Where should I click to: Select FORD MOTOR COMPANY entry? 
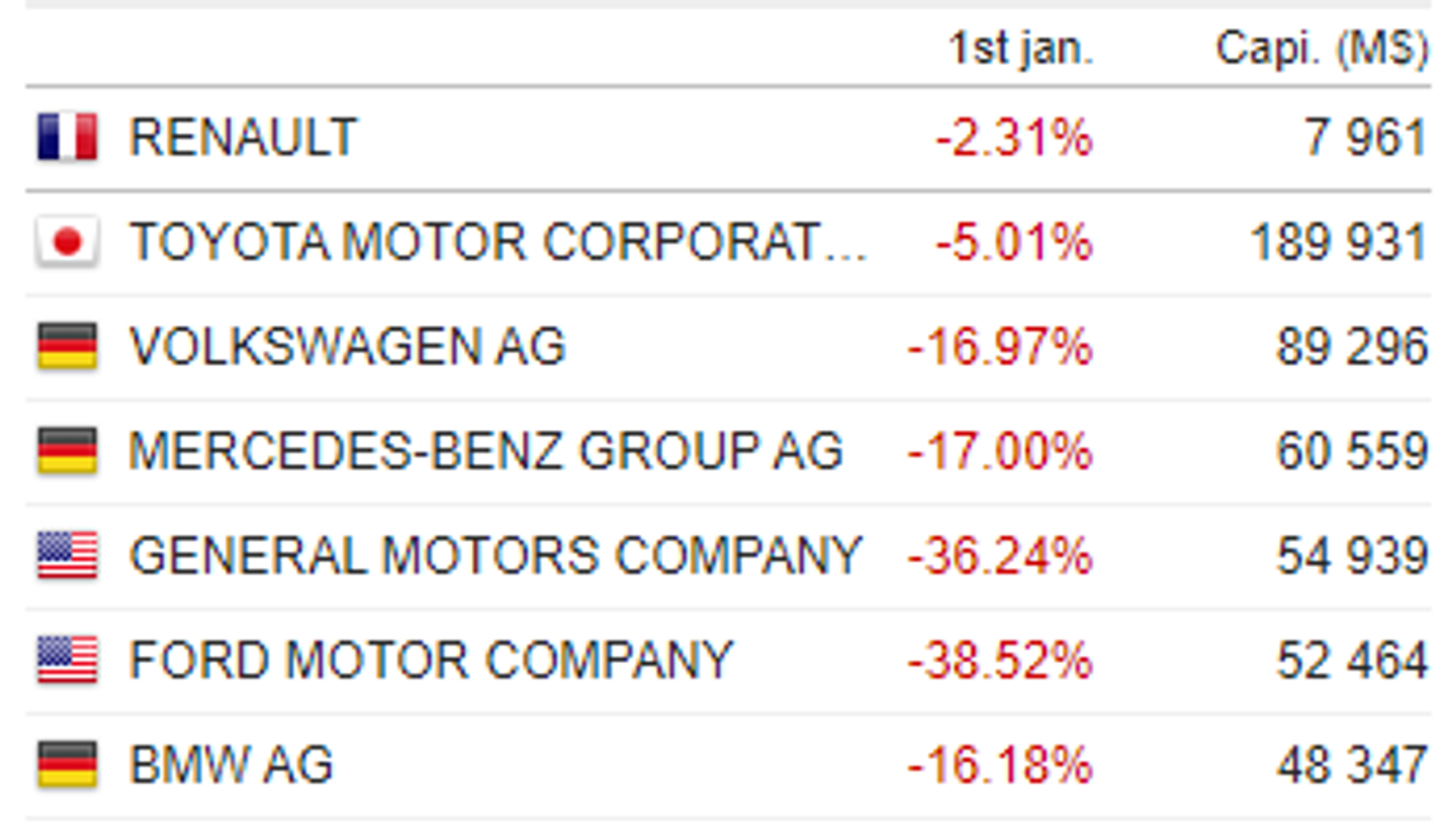pos(431,661)
